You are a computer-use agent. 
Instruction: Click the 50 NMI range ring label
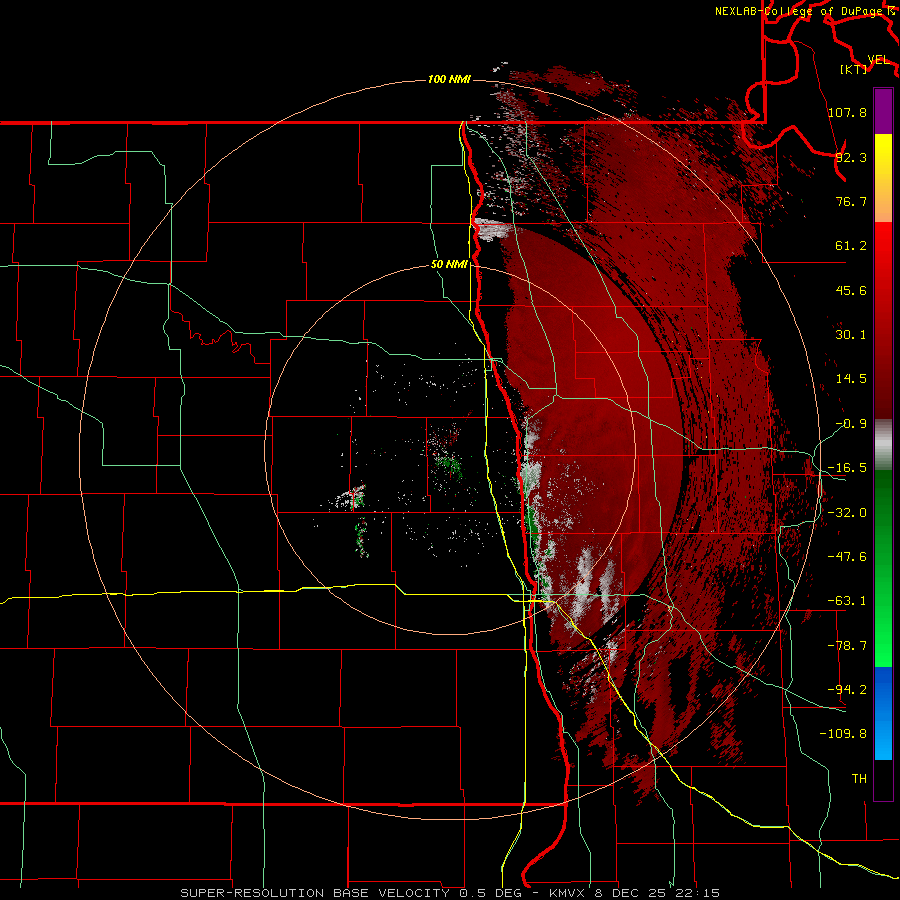click(449, 264)
